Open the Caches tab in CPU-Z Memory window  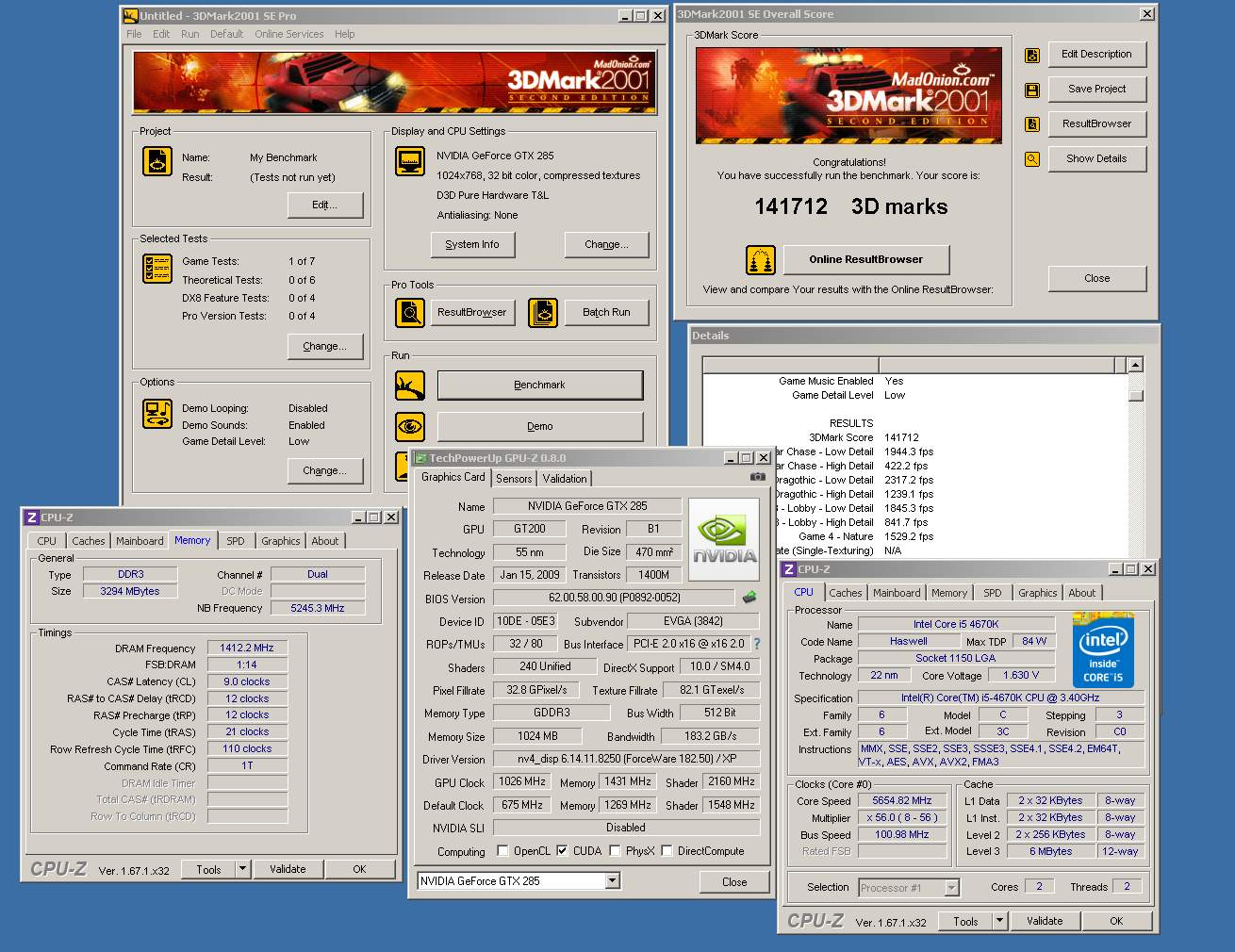point(89,541)
